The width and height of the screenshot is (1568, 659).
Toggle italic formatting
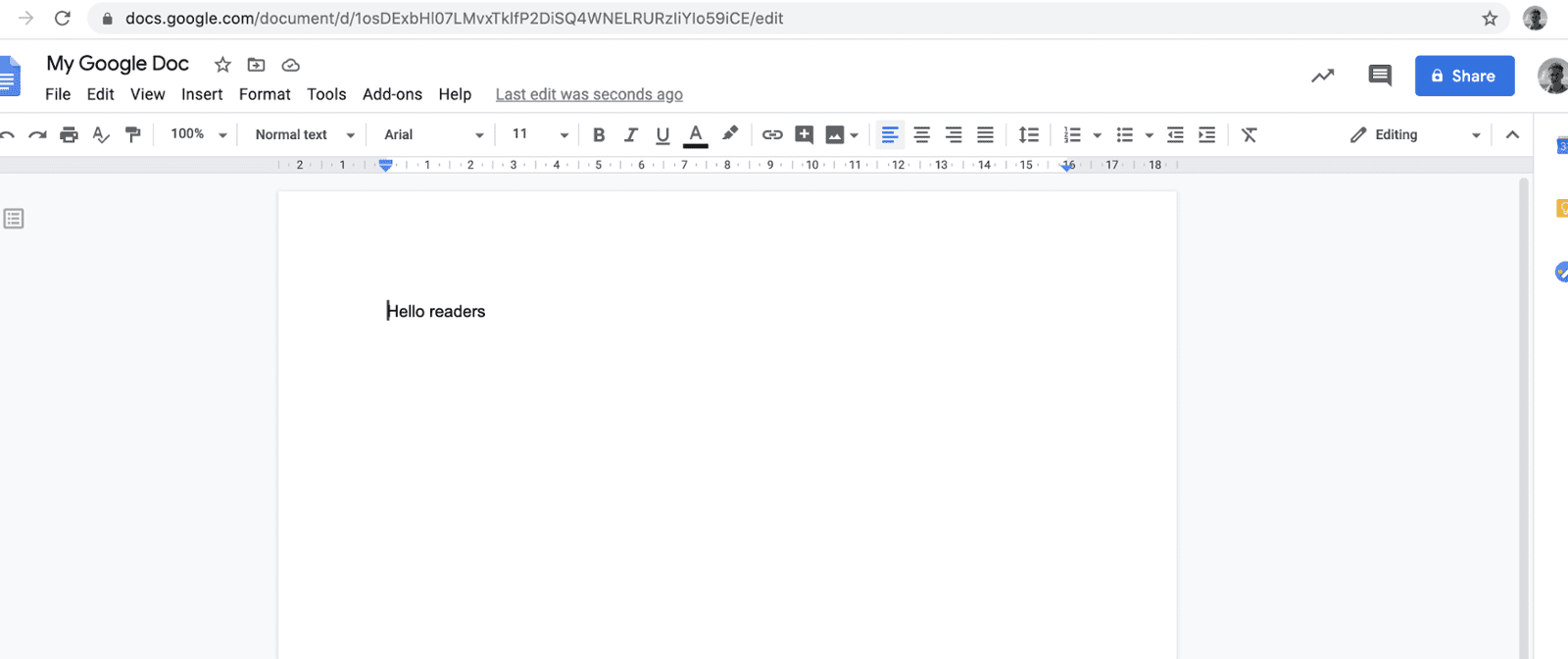[x=631, y=135]
